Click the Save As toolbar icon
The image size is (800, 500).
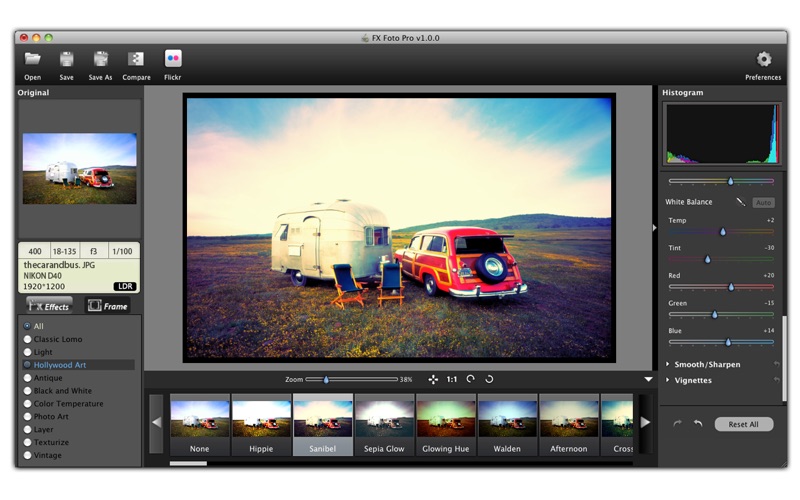coord(101,59)
